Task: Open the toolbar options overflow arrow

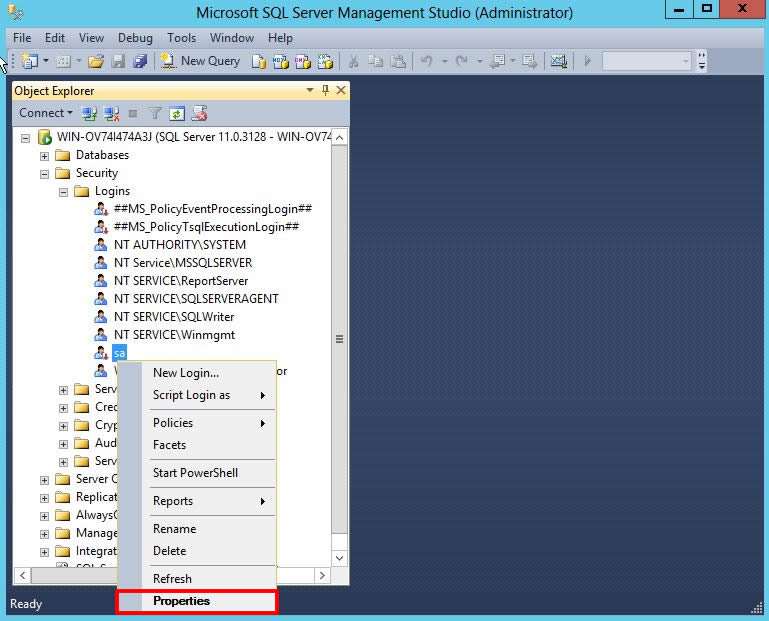Action: [702, 61]
